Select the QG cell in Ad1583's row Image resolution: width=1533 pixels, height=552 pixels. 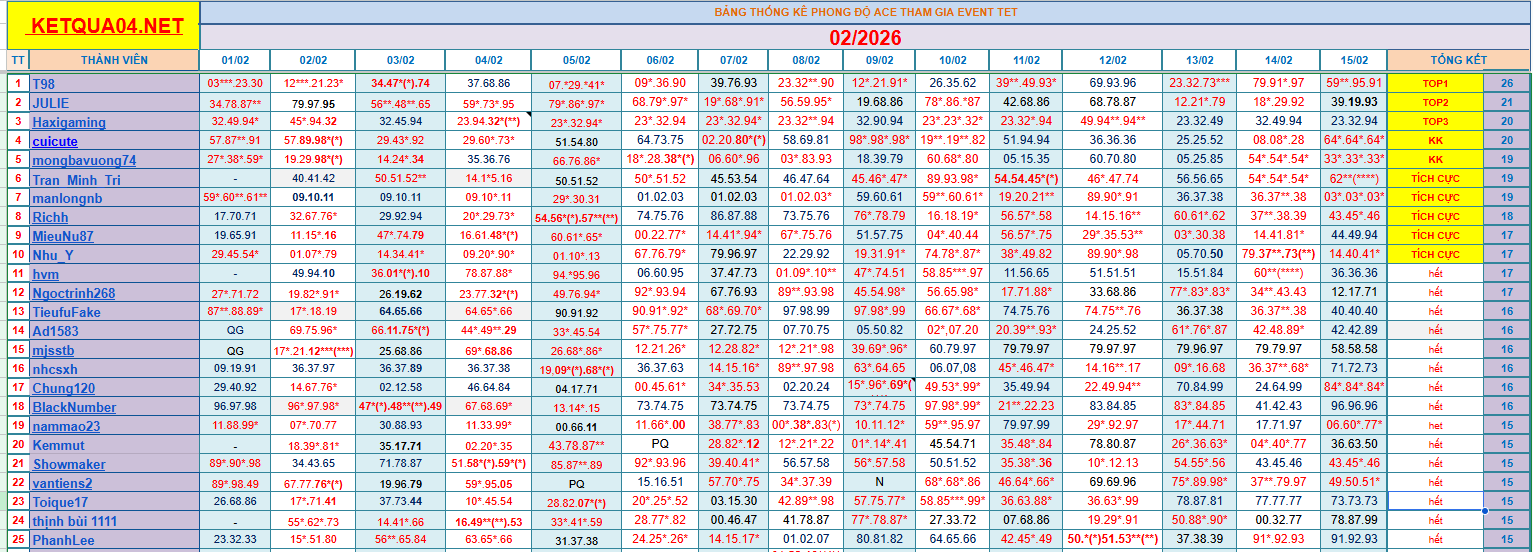235,331
